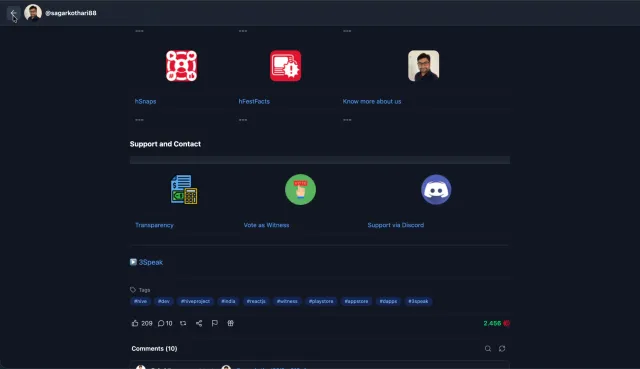Select the #reactjs tag
The height and width of the screenshot is (369, 640).
click(x=256, y=301)
